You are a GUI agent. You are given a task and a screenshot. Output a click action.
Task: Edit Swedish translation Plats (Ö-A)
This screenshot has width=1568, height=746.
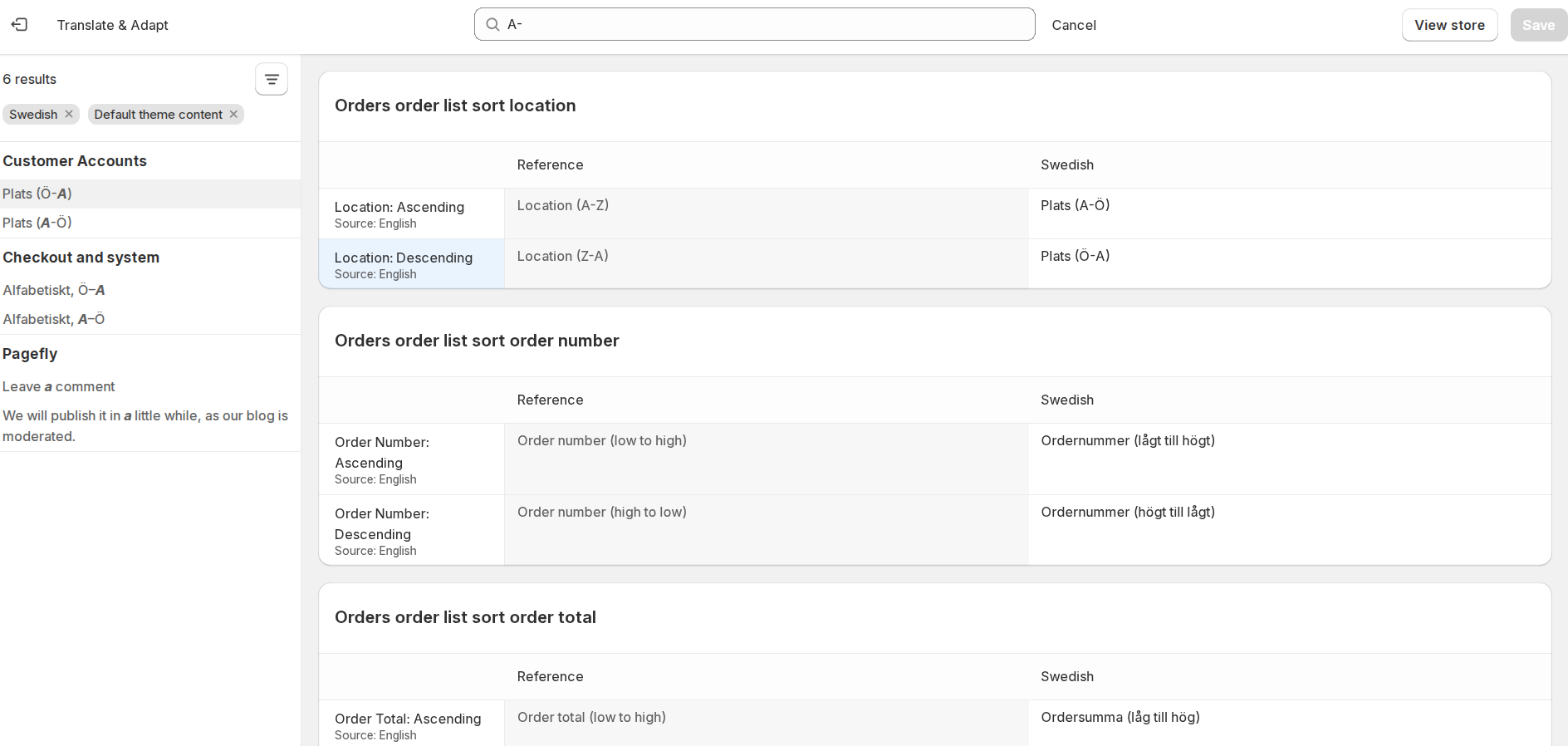pyautogui.click(x=1287, y=263)
